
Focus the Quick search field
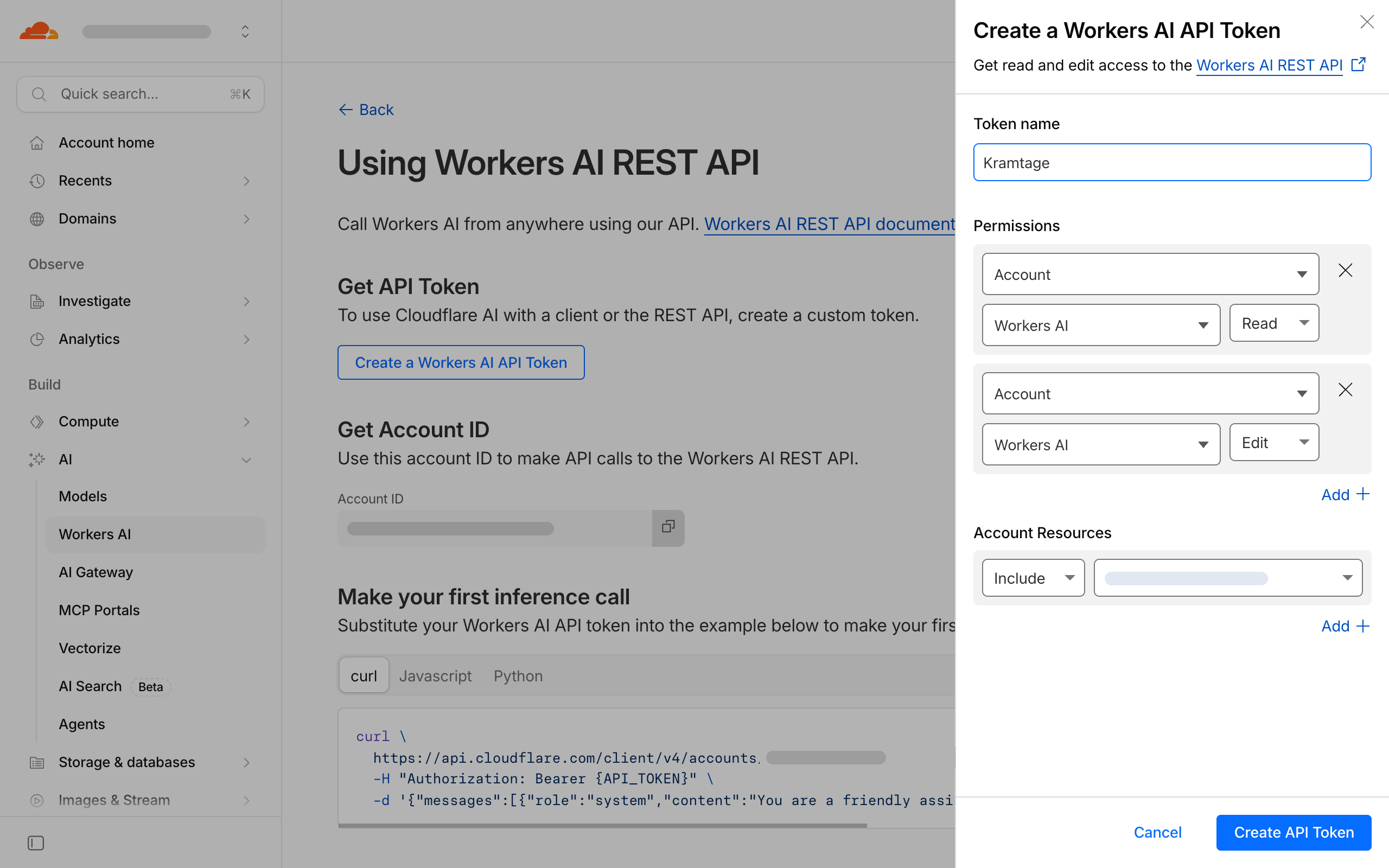(140, 94)
